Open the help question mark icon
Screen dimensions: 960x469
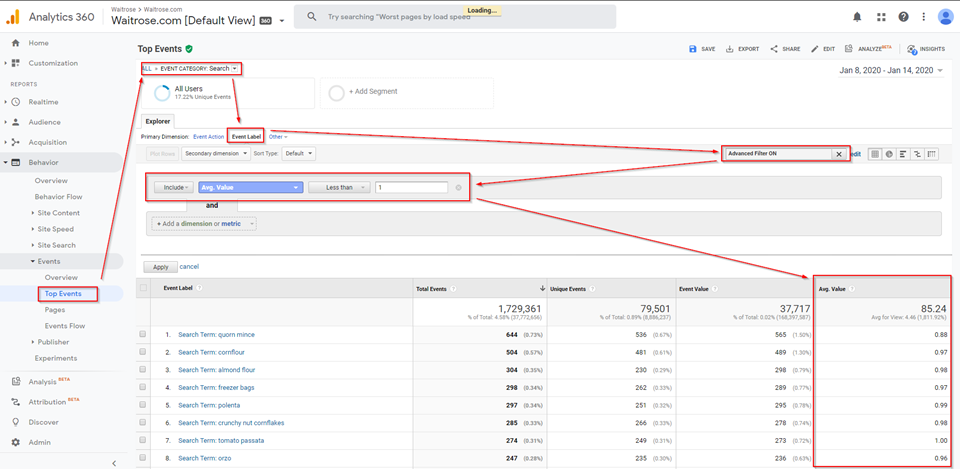pyautogui.click(x=904, y=17)
